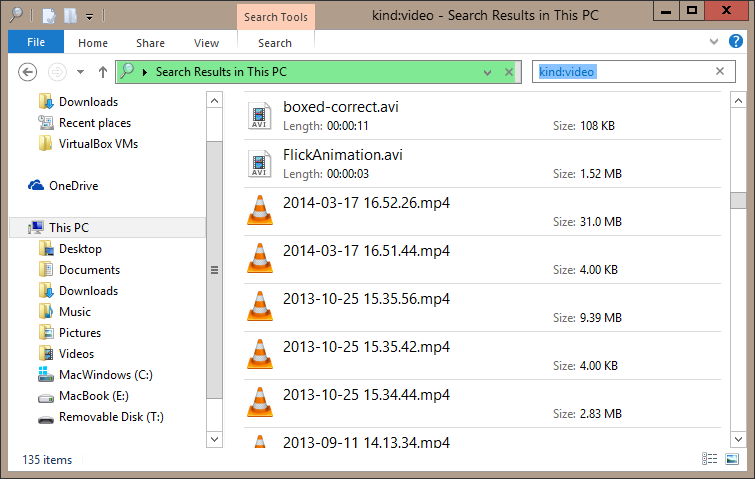The width and height of the screenshot is (755, 479).
Task: Switch to Details view icon
Action: (710, 459)
